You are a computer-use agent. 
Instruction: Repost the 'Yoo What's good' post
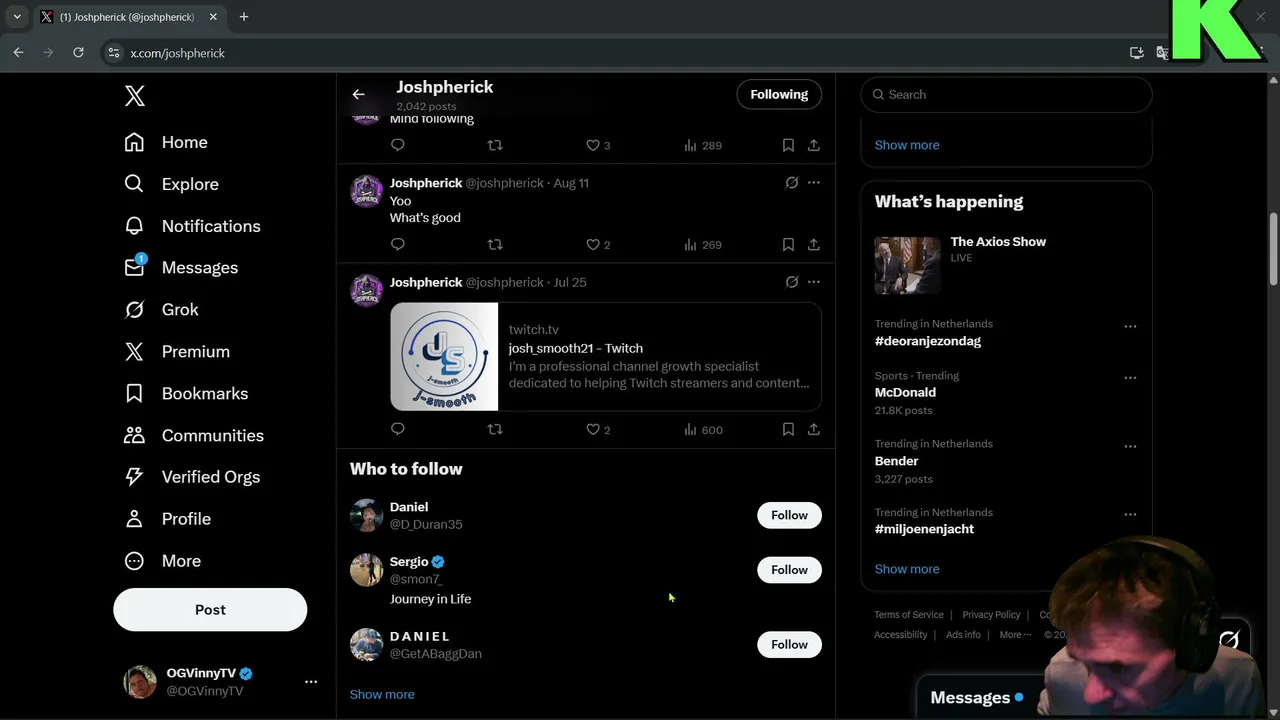[x=495, y=245]
